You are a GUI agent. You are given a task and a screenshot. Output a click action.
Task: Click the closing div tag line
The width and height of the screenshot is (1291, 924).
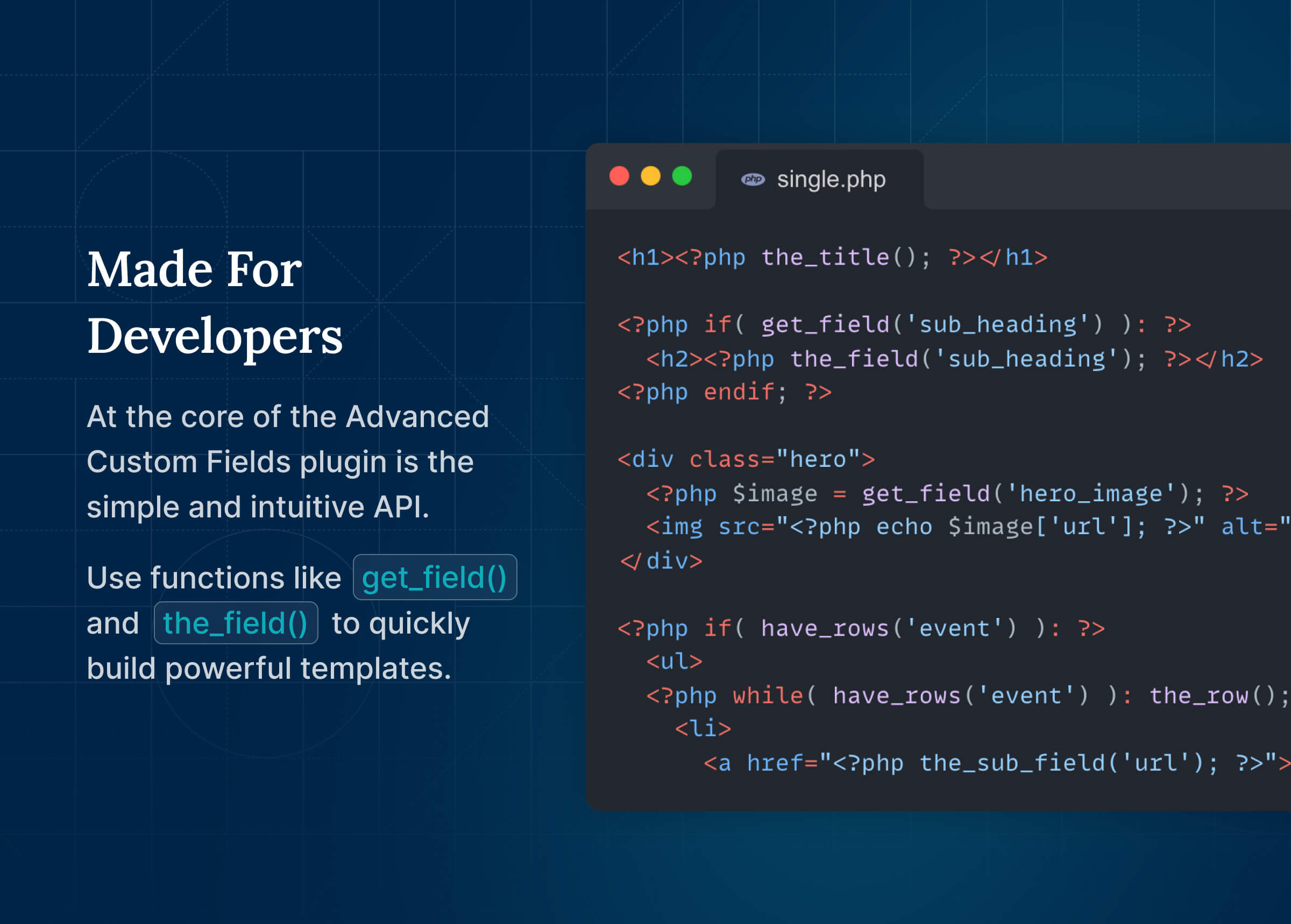661,561
